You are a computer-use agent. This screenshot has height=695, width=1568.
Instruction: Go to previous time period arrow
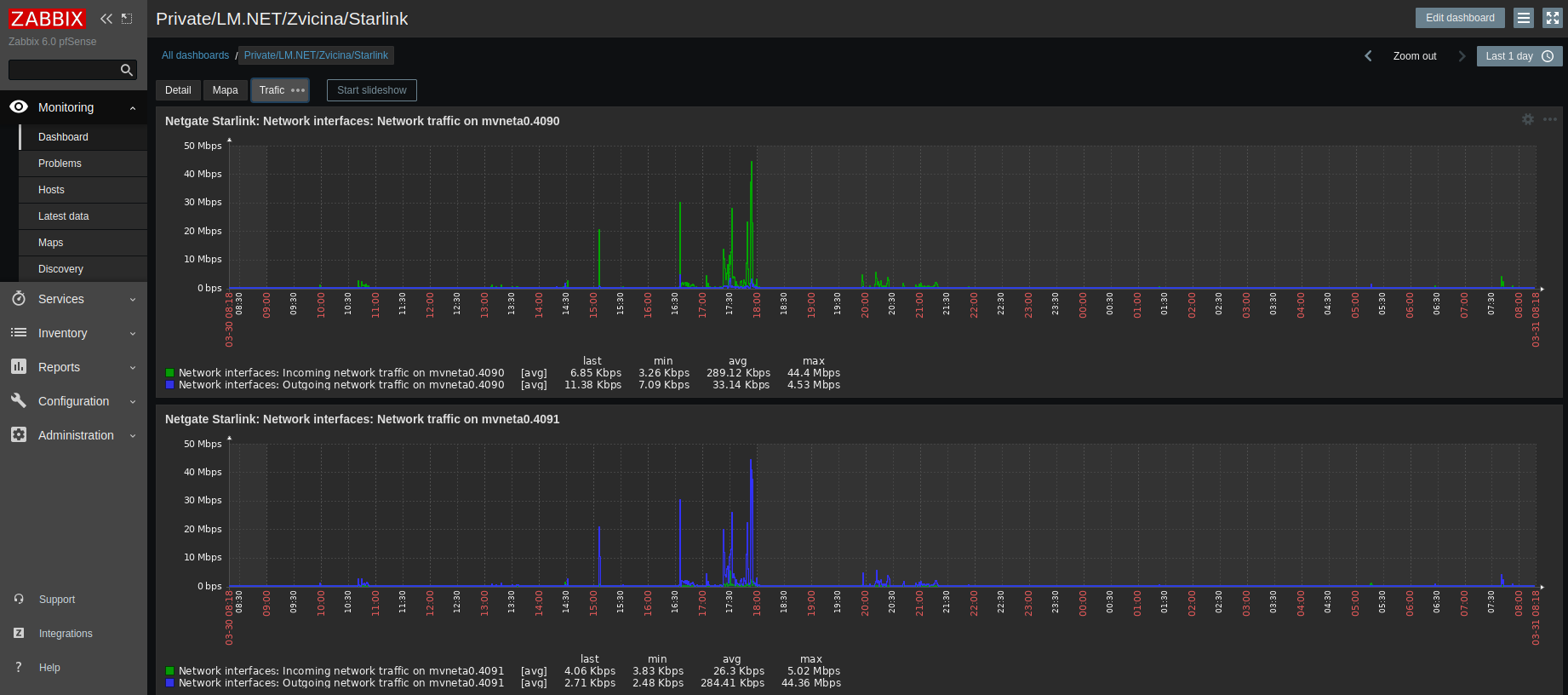click(1368, 56)
